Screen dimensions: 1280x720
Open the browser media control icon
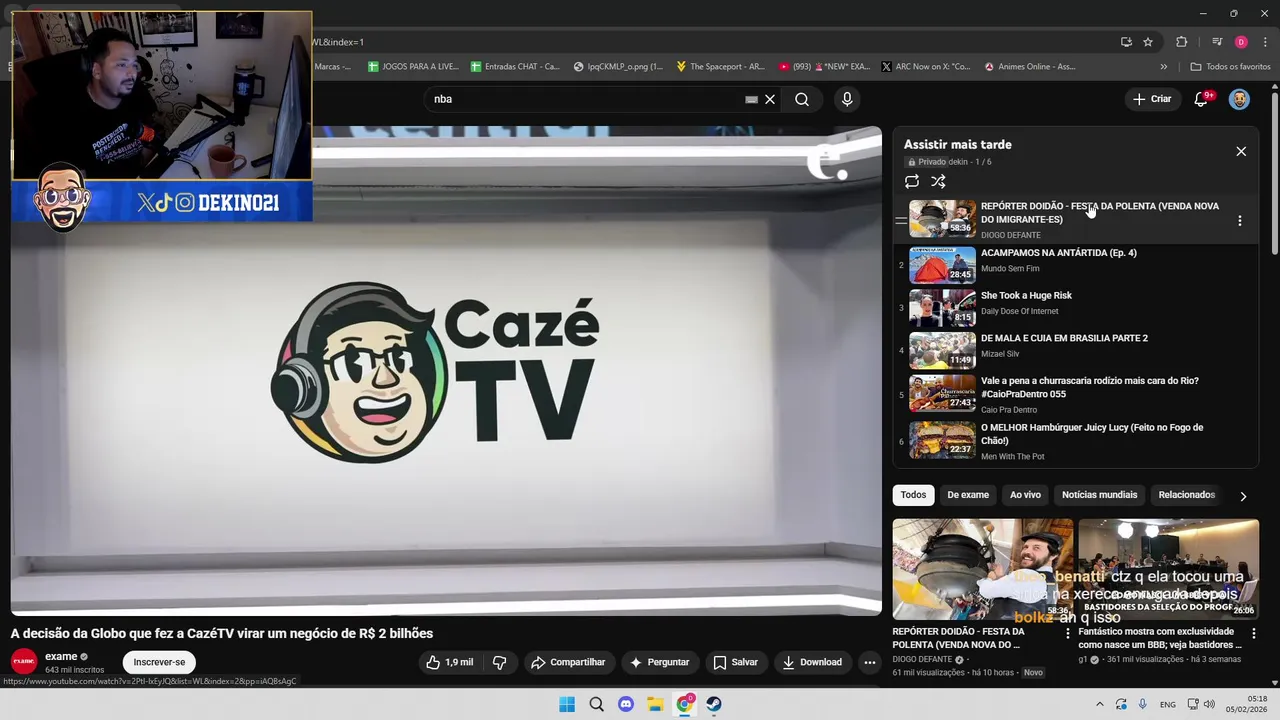[1217, 42]
